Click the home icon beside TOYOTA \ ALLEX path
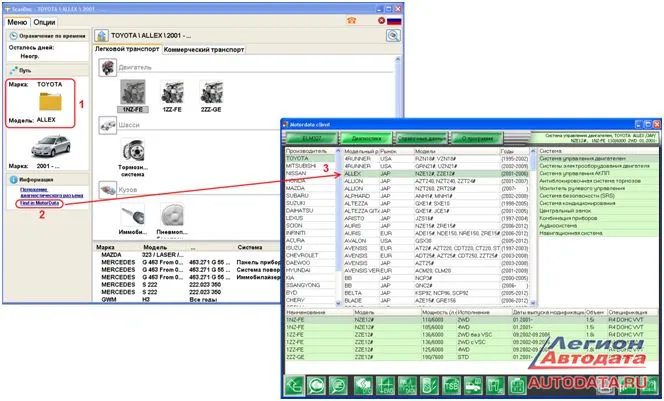The width and height of the screenshot is (664, 401). tap(102, 36)
